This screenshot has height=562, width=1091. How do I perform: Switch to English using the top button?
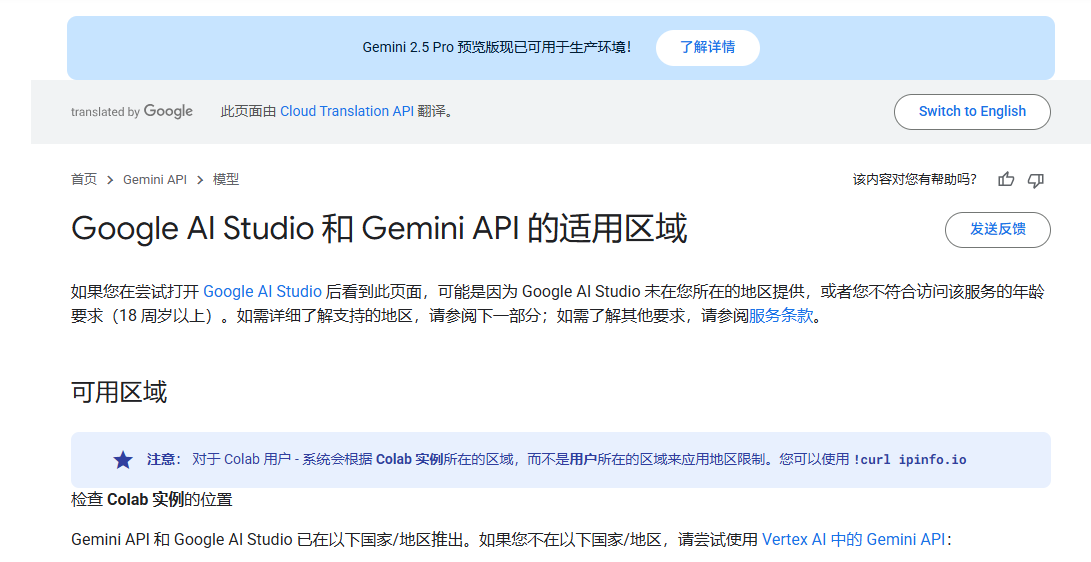point(972,111)
